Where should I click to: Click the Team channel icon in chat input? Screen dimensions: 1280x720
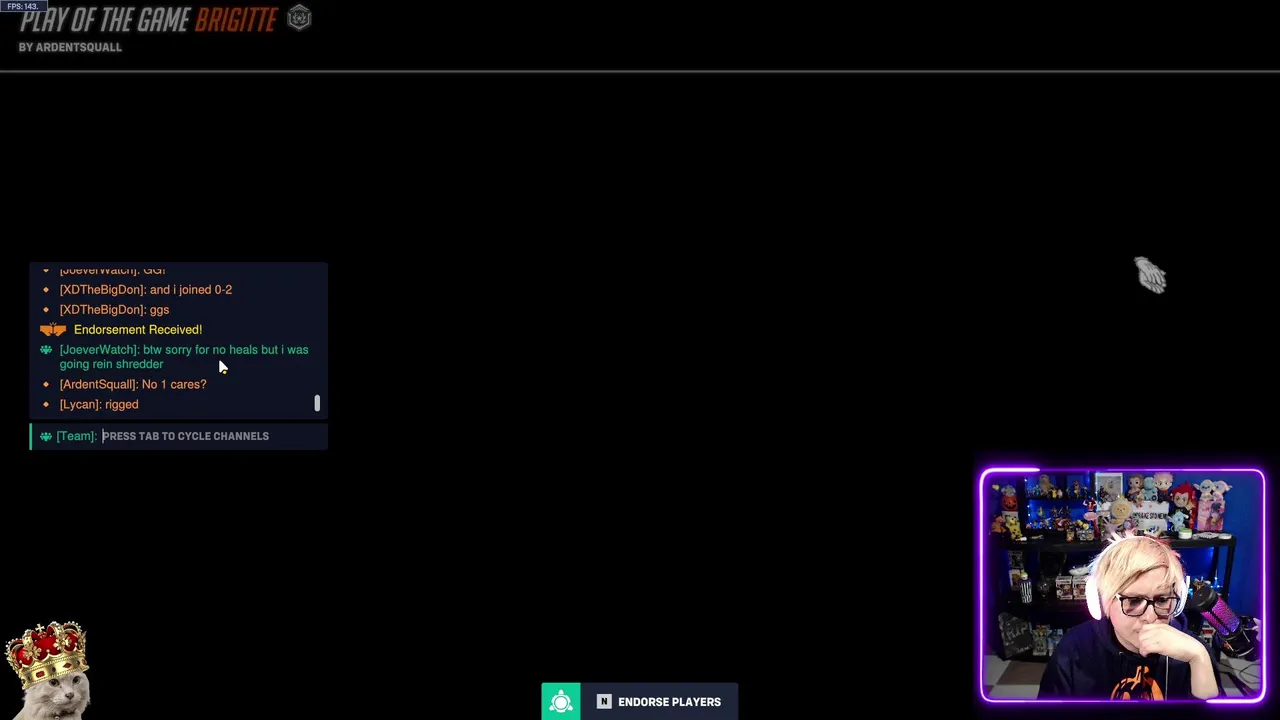[x=46, y=436]
